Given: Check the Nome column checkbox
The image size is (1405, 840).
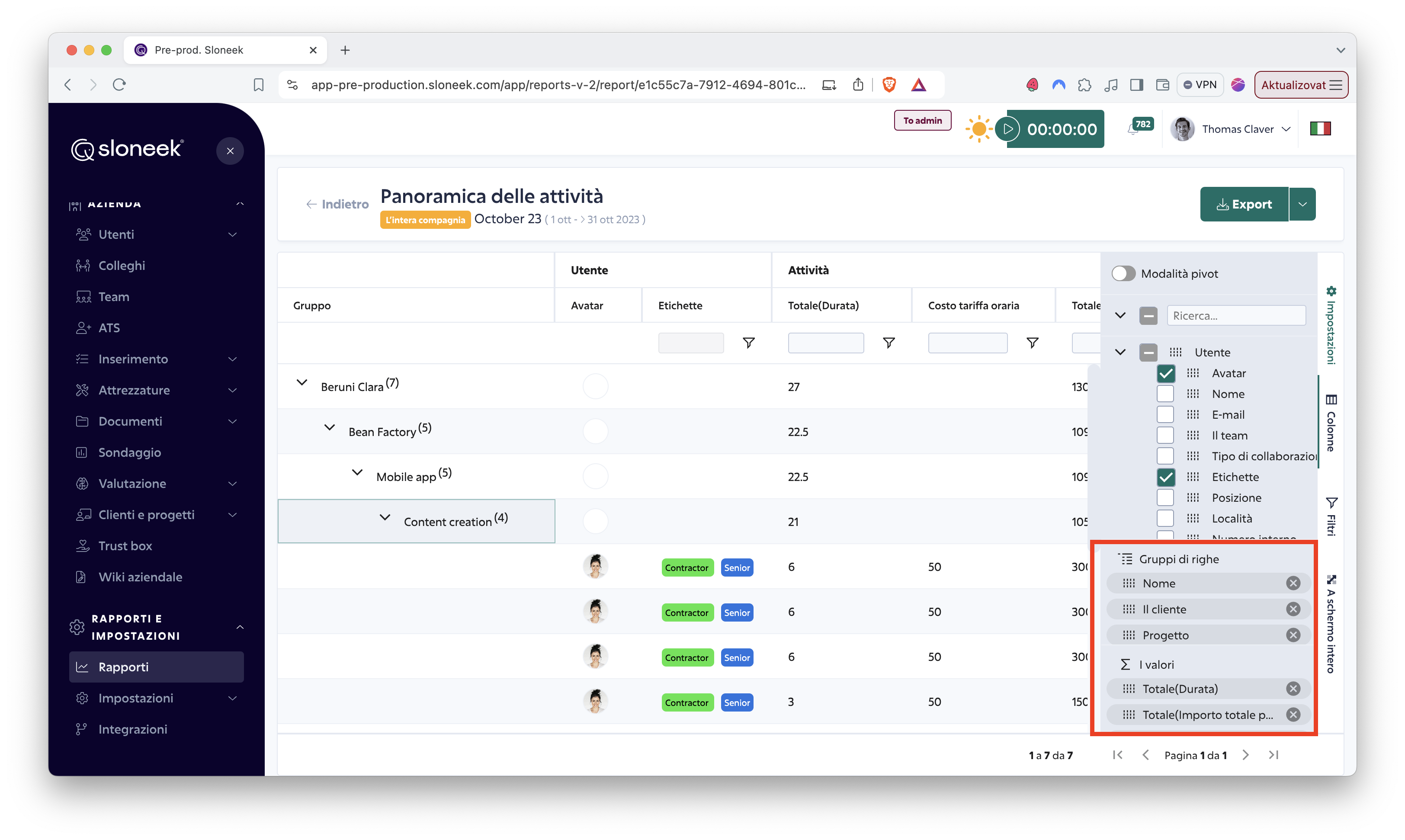Looking at the screenshot, I should point(1165,394).
